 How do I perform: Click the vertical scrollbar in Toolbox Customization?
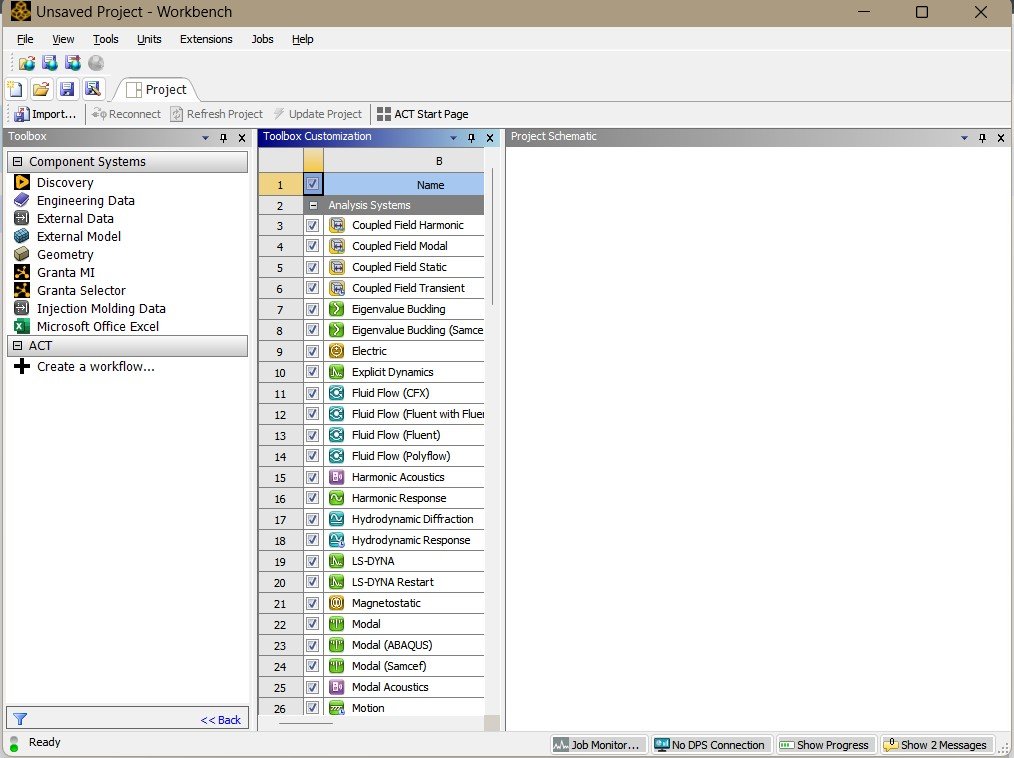click(x=492, y=237)
